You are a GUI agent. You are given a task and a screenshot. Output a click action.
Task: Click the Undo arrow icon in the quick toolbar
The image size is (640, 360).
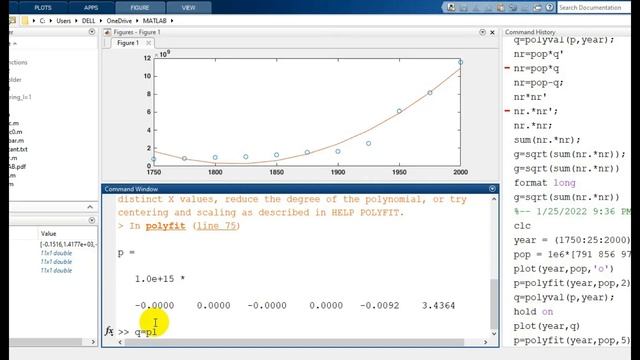[x=513, y=7]
